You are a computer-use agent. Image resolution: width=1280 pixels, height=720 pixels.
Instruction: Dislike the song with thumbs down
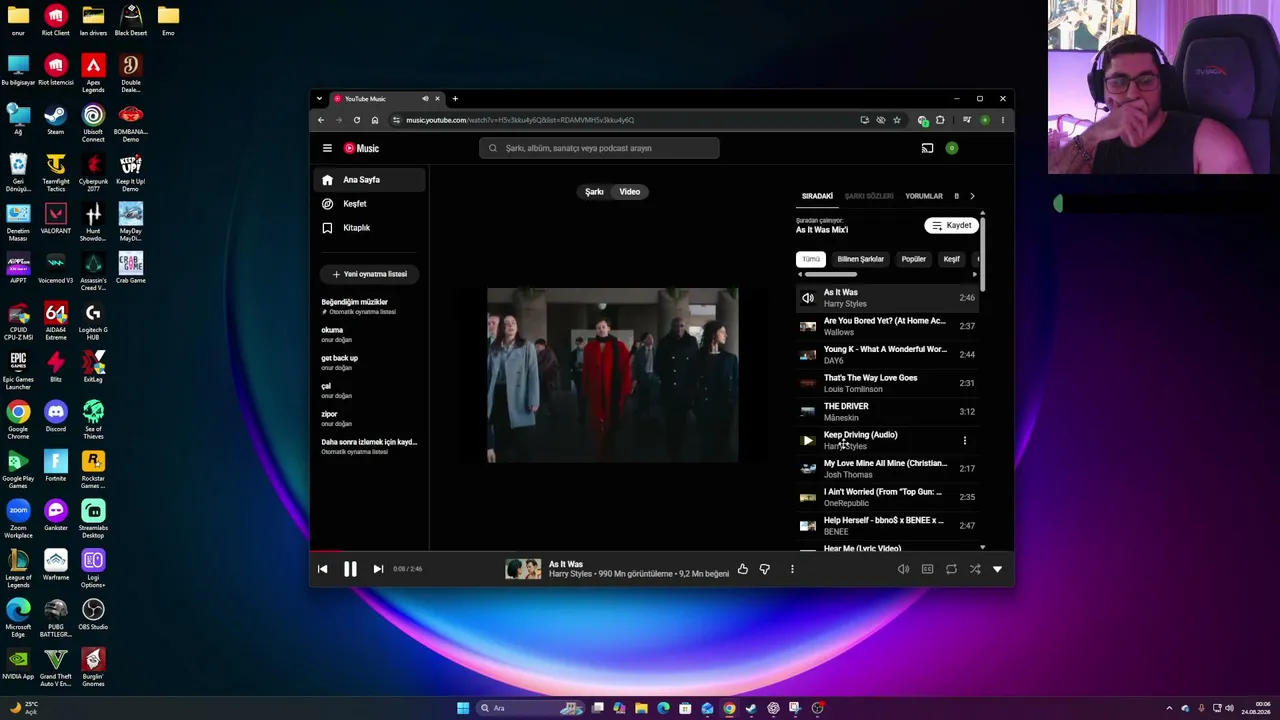pyautogui.click(x=765, y=569)
